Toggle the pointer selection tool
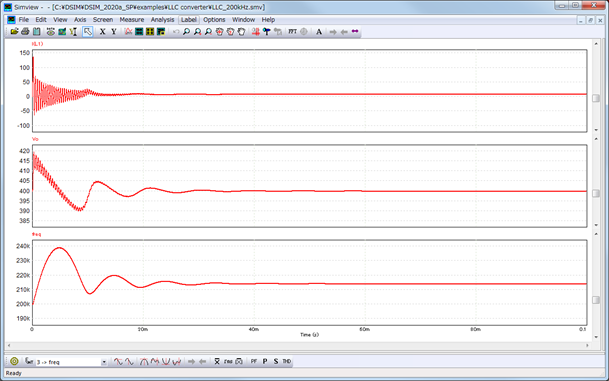 (88, 31)
